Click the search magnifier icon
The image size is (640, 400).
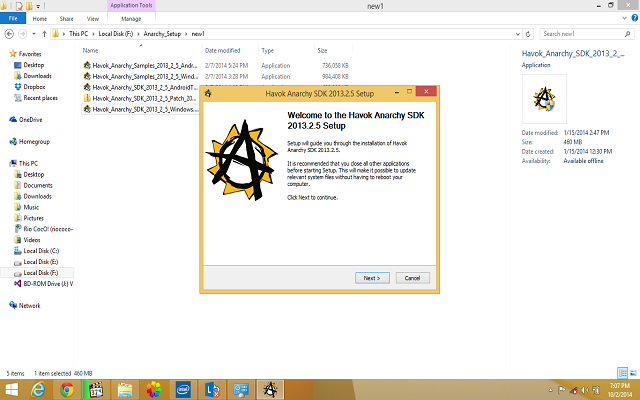(627, 34)
